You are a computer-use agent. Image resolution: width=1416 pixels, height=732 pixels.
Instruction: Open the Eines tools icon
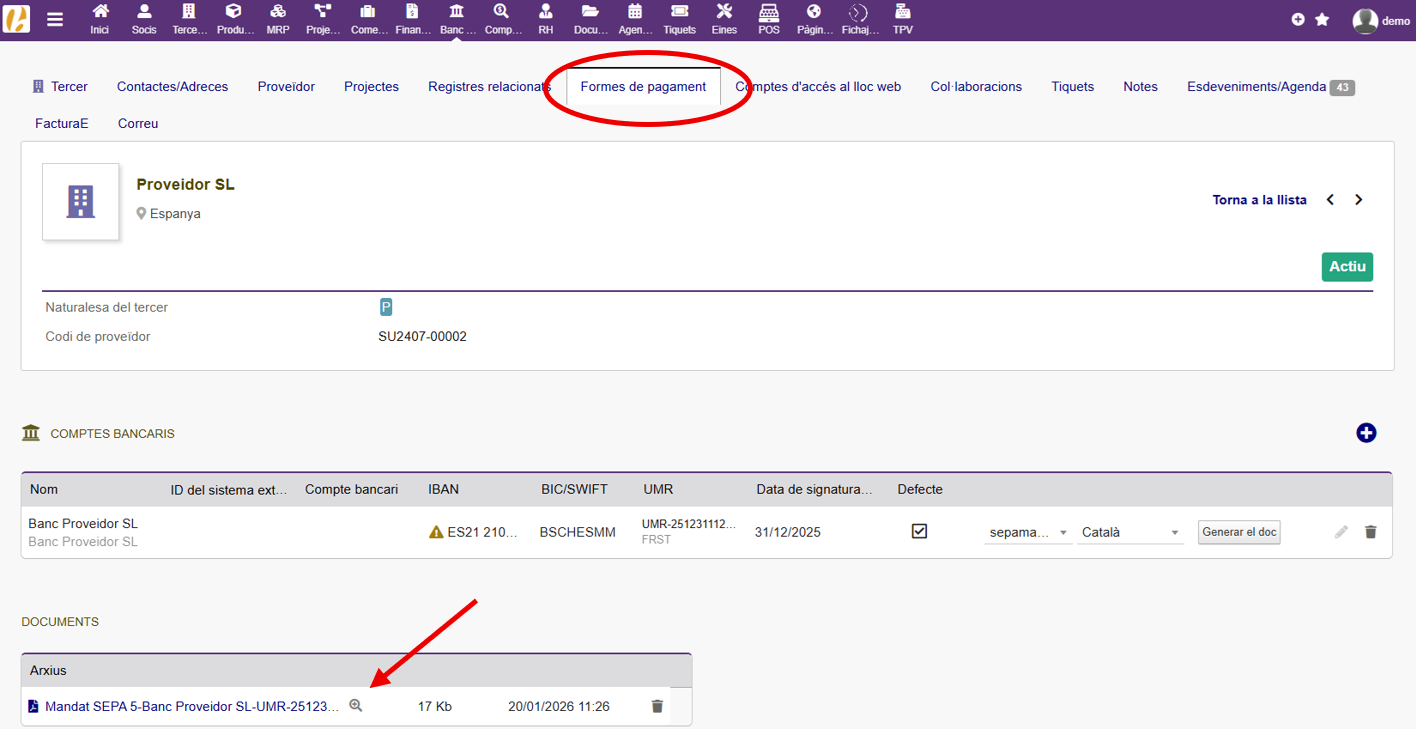pos(724,18)
